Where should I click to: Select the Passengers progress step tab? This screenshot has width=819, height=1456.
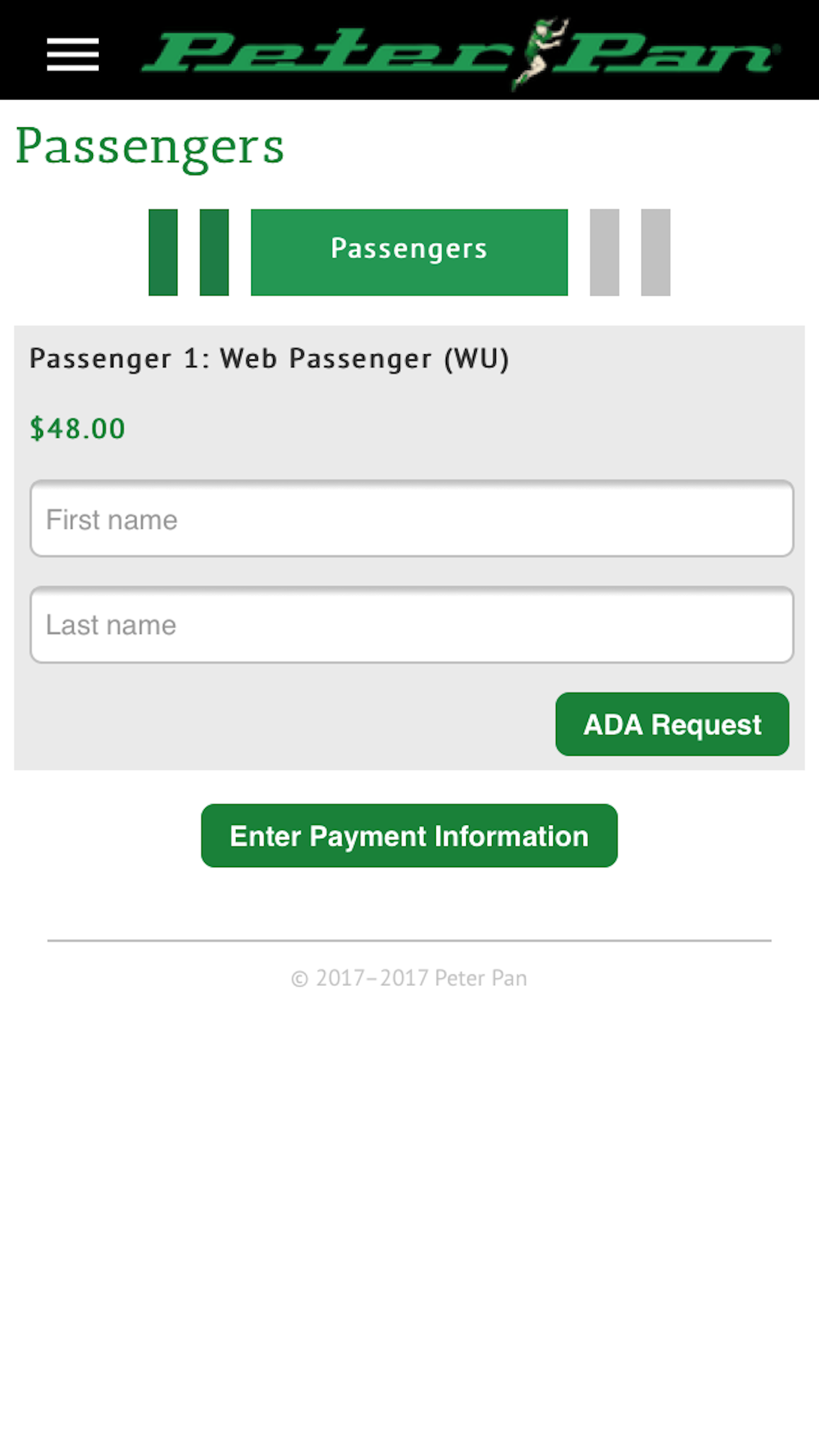[x=409, y=252]
